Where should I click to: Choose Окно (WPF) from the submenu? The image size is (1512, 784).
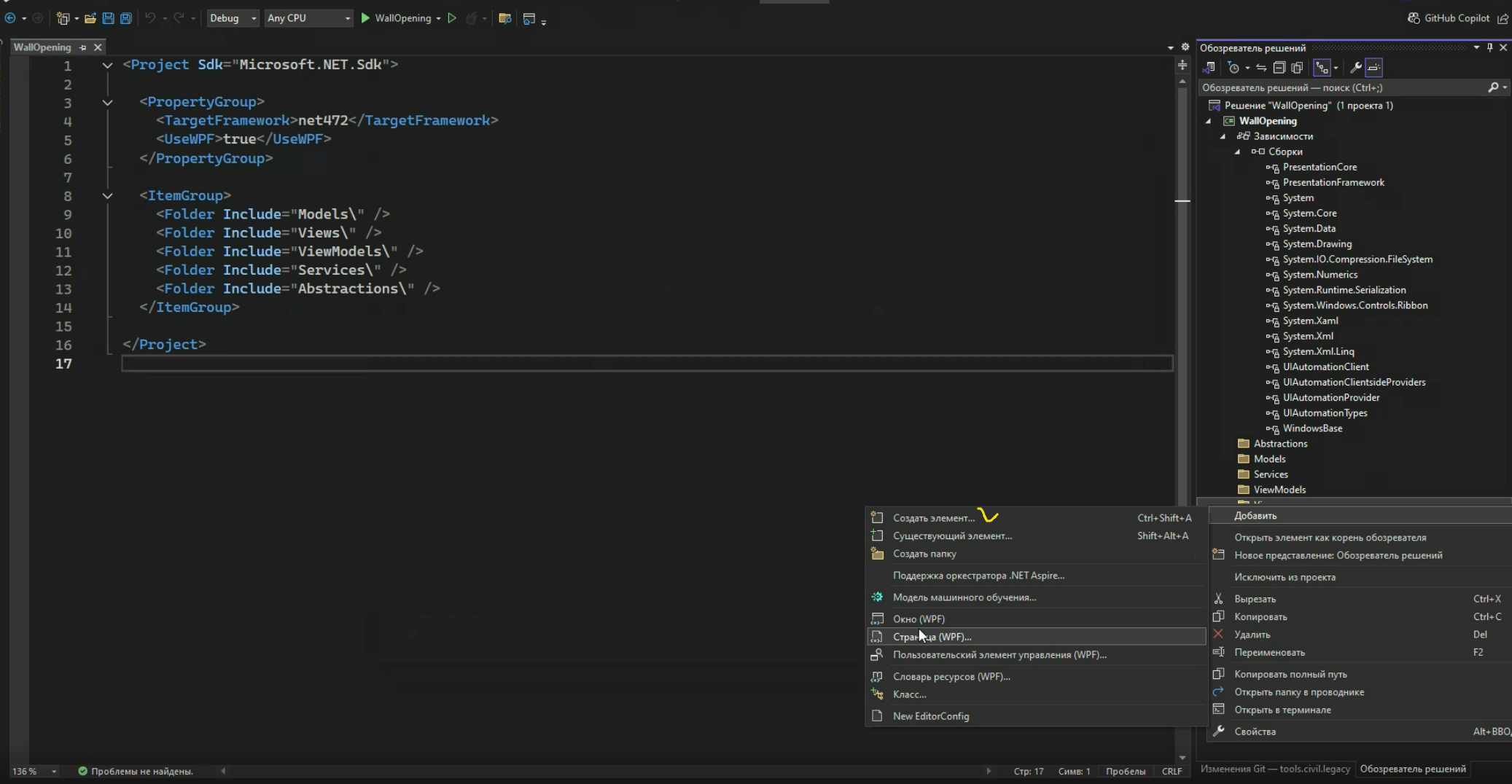(1035, 619)
